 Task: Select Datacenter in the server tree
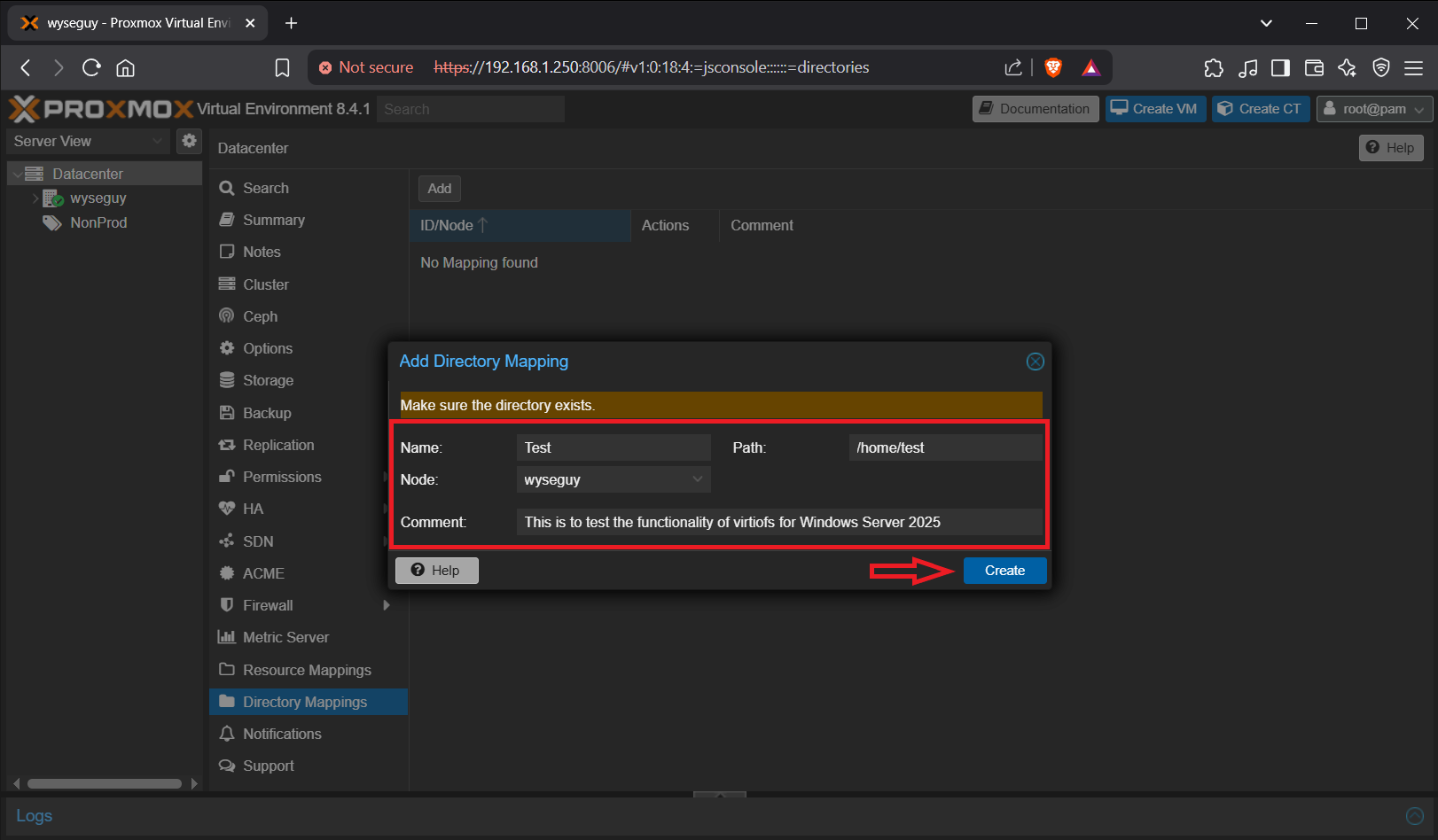[x=105, y=174]
